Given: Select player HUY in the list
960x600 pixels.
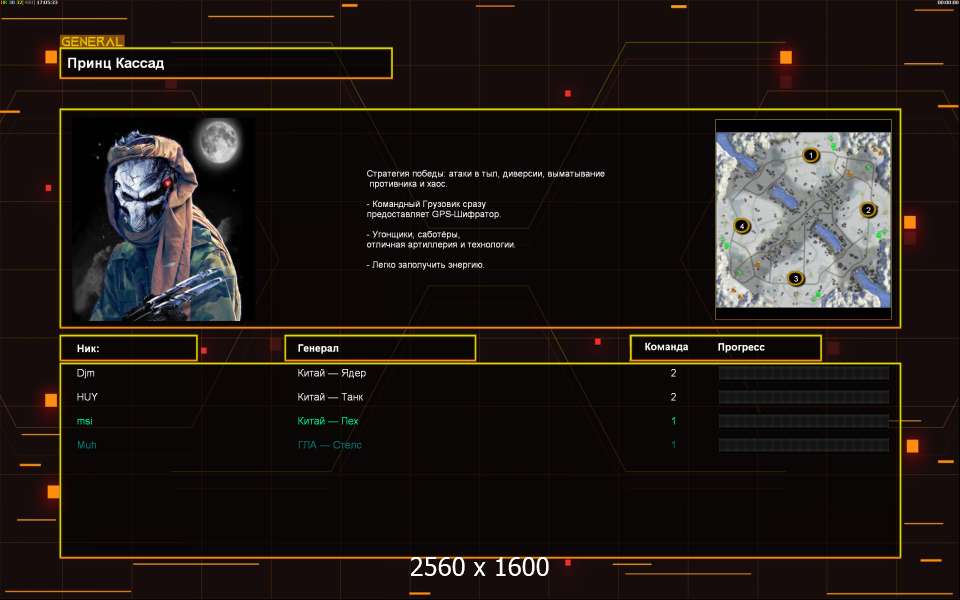Looking at the screenshot, I should click(x=87, y=397).
